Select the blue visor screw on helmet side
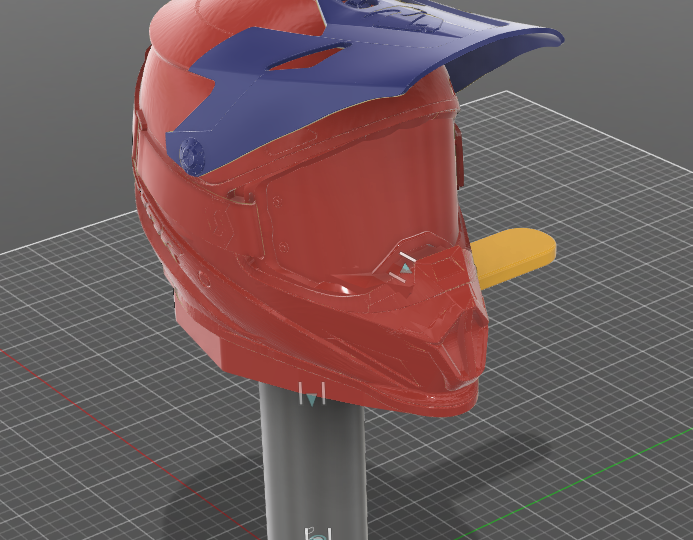The height and width of the screenshot is (540, 693). coord(192,155)
